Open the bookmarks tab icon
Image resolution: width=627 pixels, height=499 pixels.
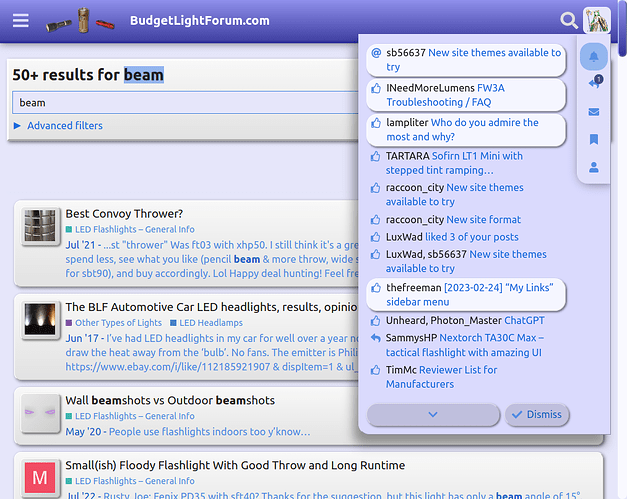click(x=594, y=139)
